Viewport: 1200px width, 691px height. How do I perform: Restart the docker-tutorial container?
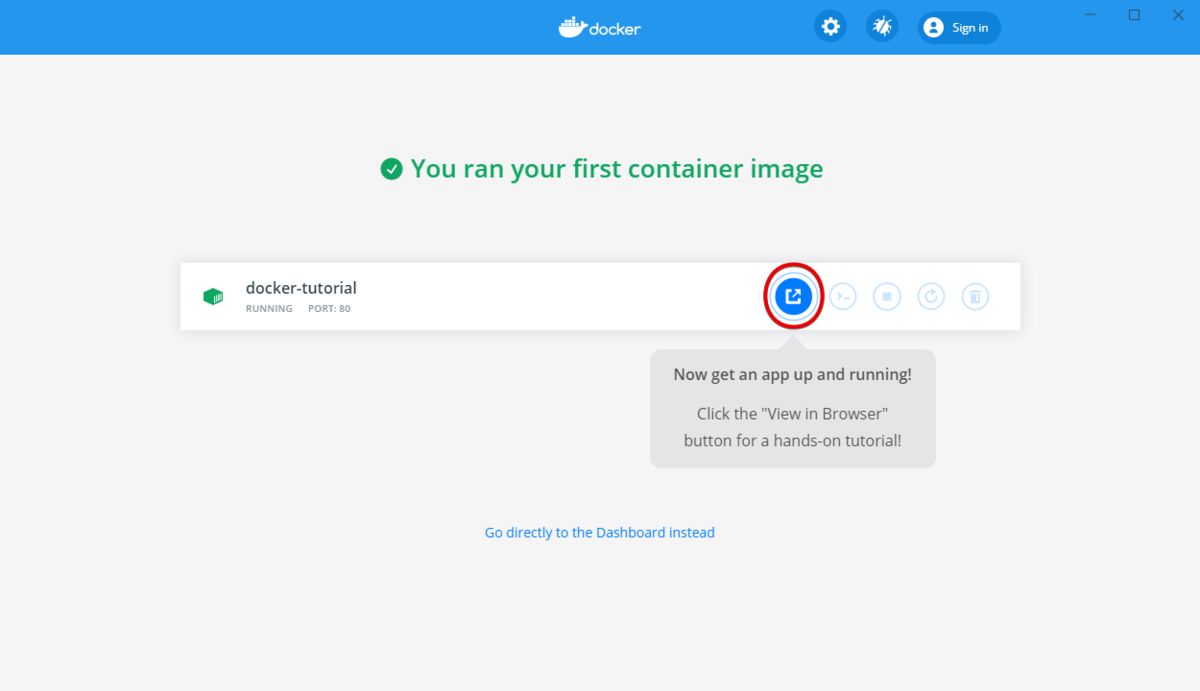click(x=931, y=296)
